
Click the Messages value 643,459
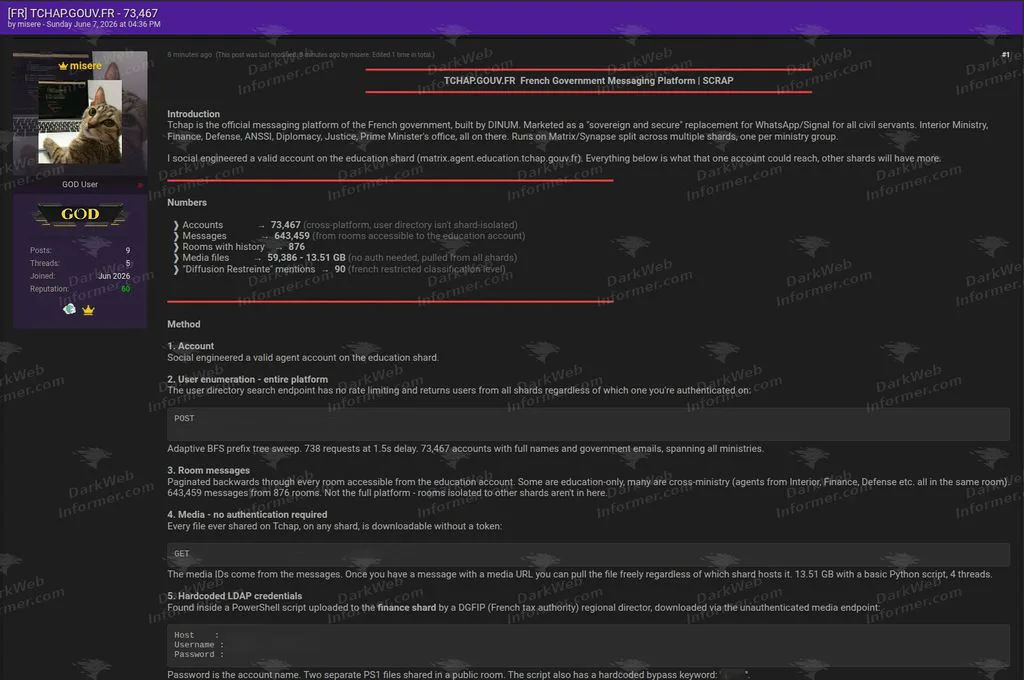[292, 236]
